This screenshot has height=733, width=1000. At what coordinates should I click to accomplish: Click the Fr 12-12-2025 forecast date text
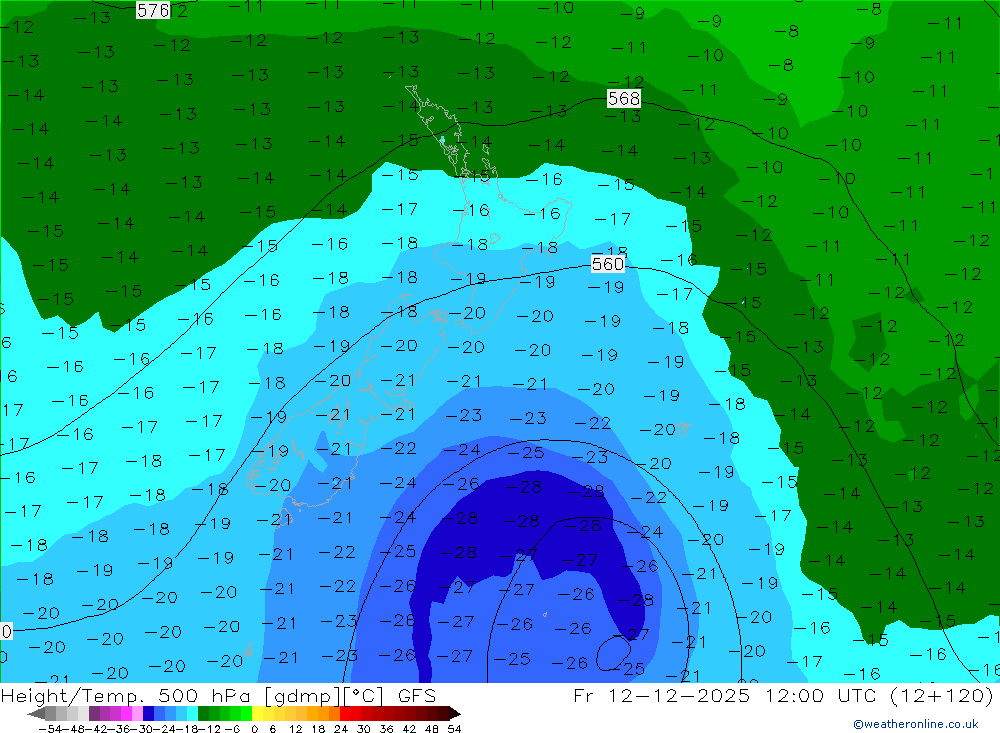tap(662, 695)
